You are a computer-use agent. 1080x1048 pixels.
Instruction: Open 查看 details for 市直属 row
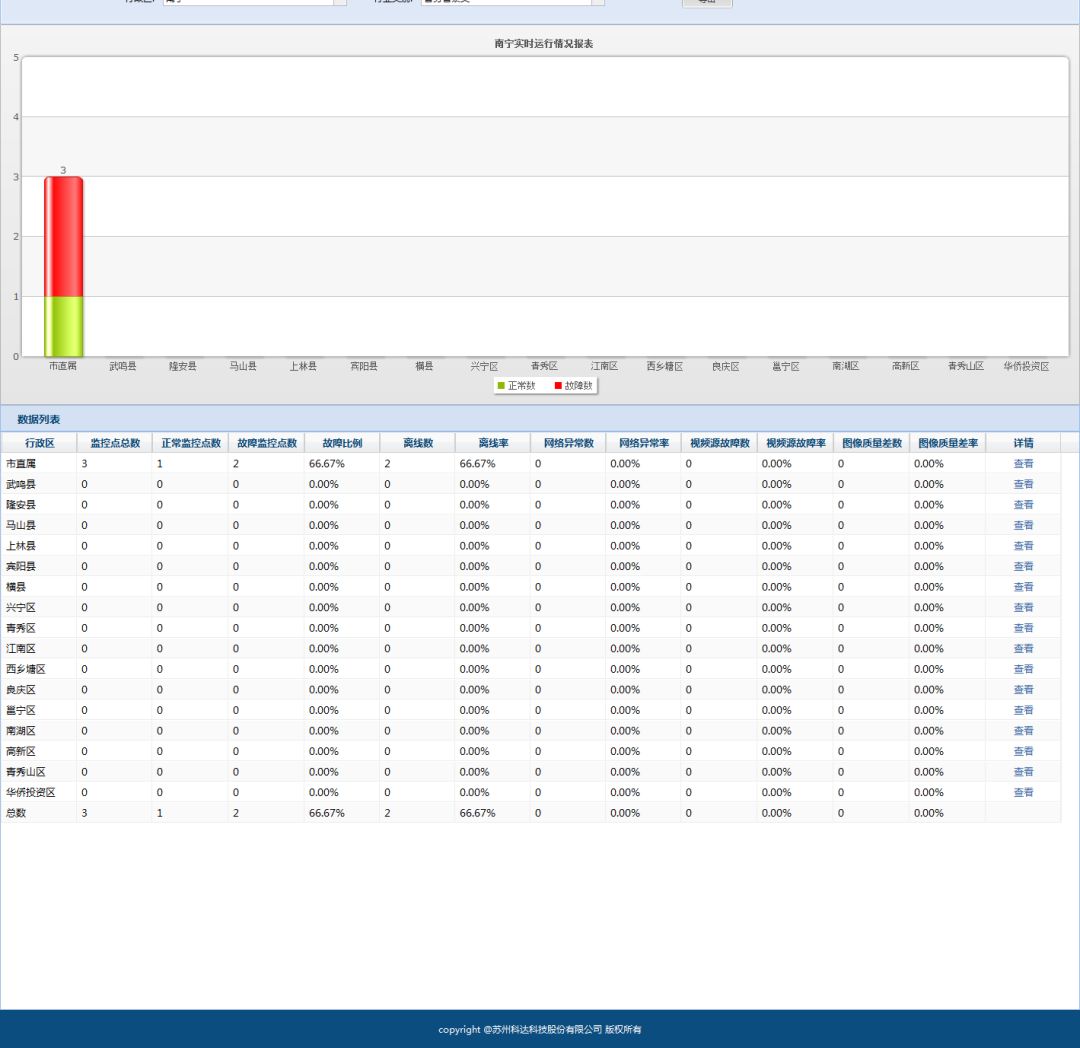[x=1023, y=463]
